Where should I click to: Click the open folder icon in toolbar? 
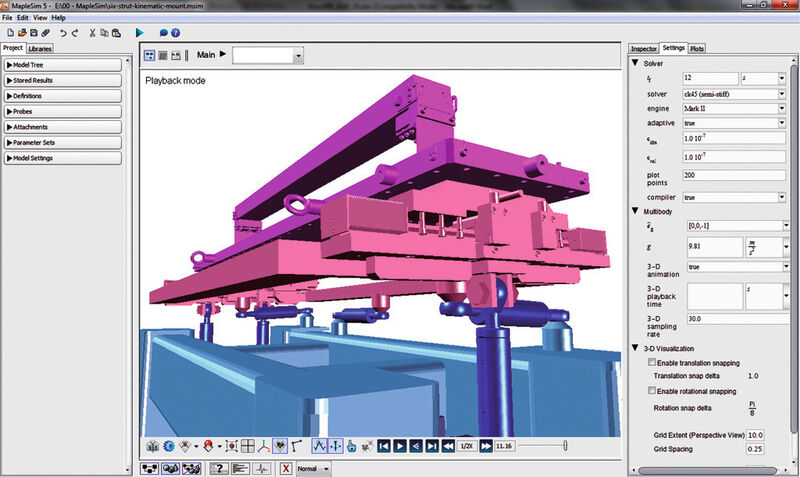pyautogui.click(x=23, y=32)
